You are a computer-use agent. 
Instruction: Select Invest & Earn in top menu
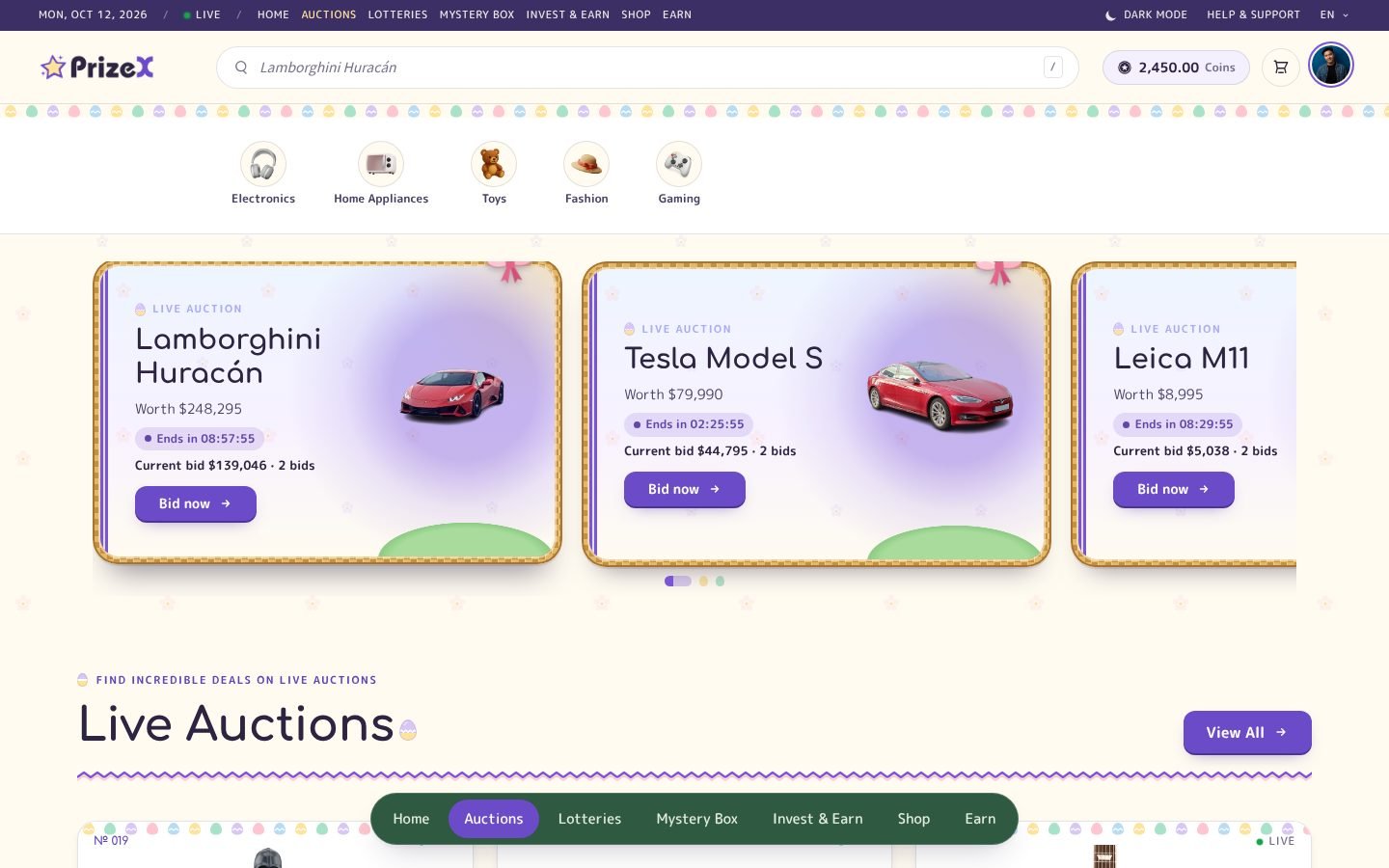pyautogui.click(x=567, y=14)
